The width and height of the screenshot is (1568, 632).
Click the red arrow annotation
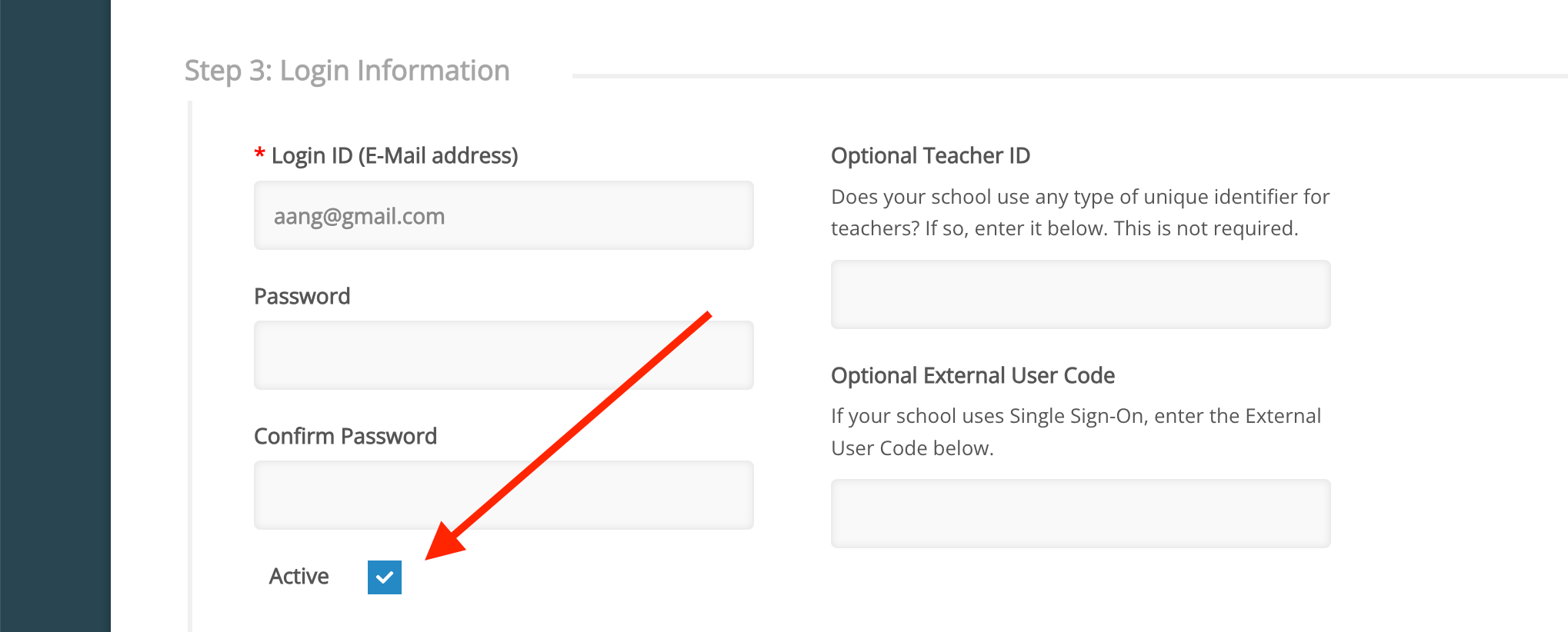click(577, 431)
